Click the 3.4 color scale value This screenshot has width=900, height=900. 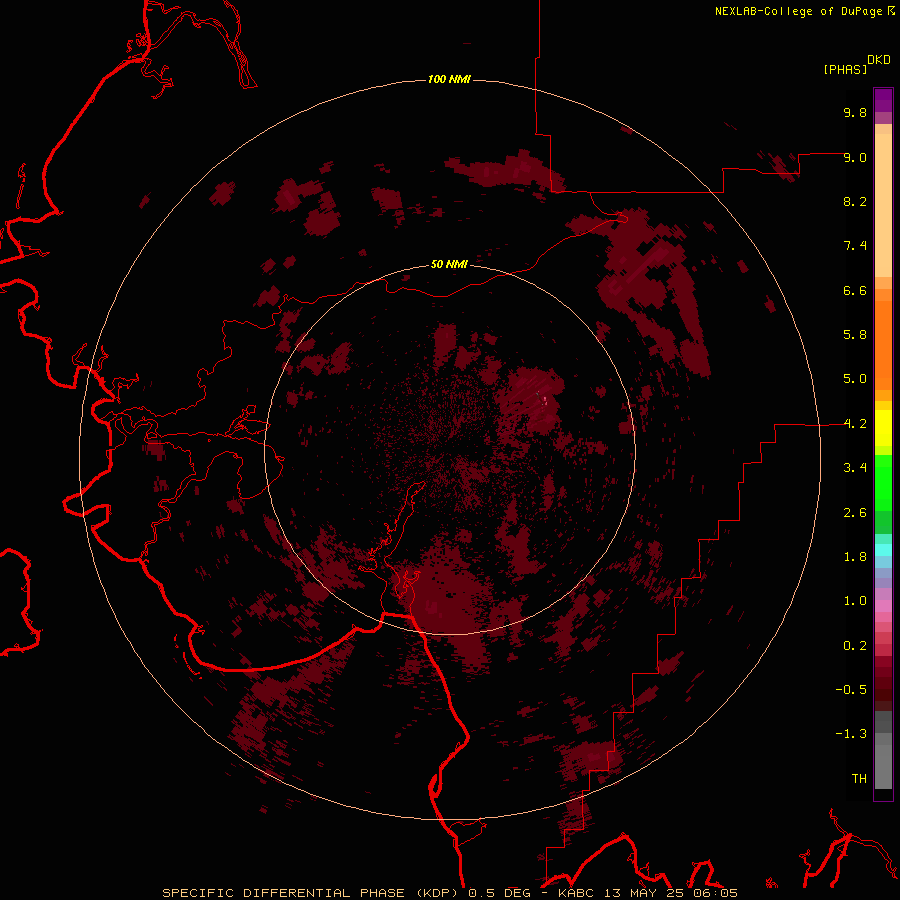[855, 468]
